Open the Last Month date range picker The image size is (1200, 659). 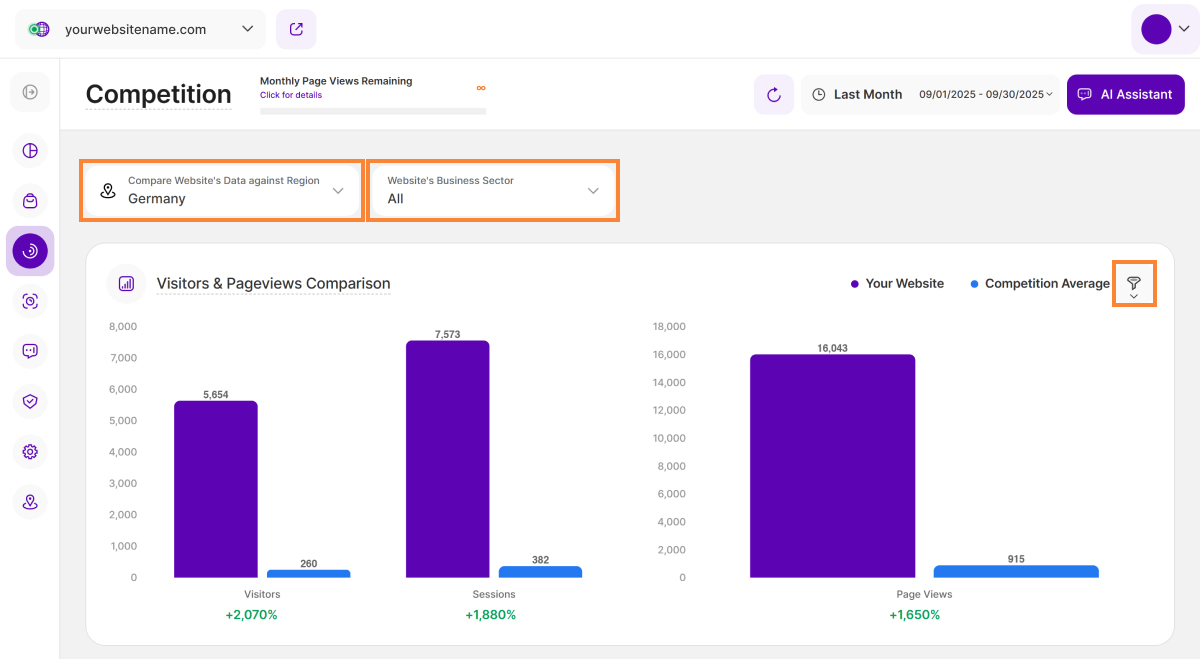click(x=930, y=95)
